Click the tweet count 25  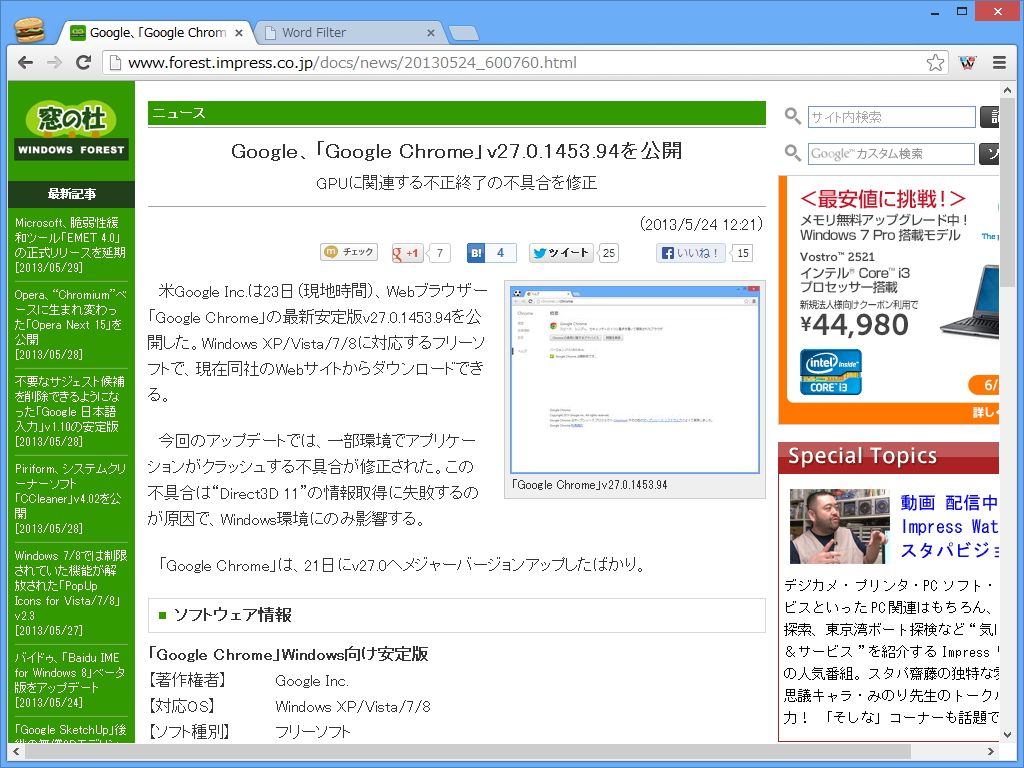pyautogui.click(x=609, y=253)
